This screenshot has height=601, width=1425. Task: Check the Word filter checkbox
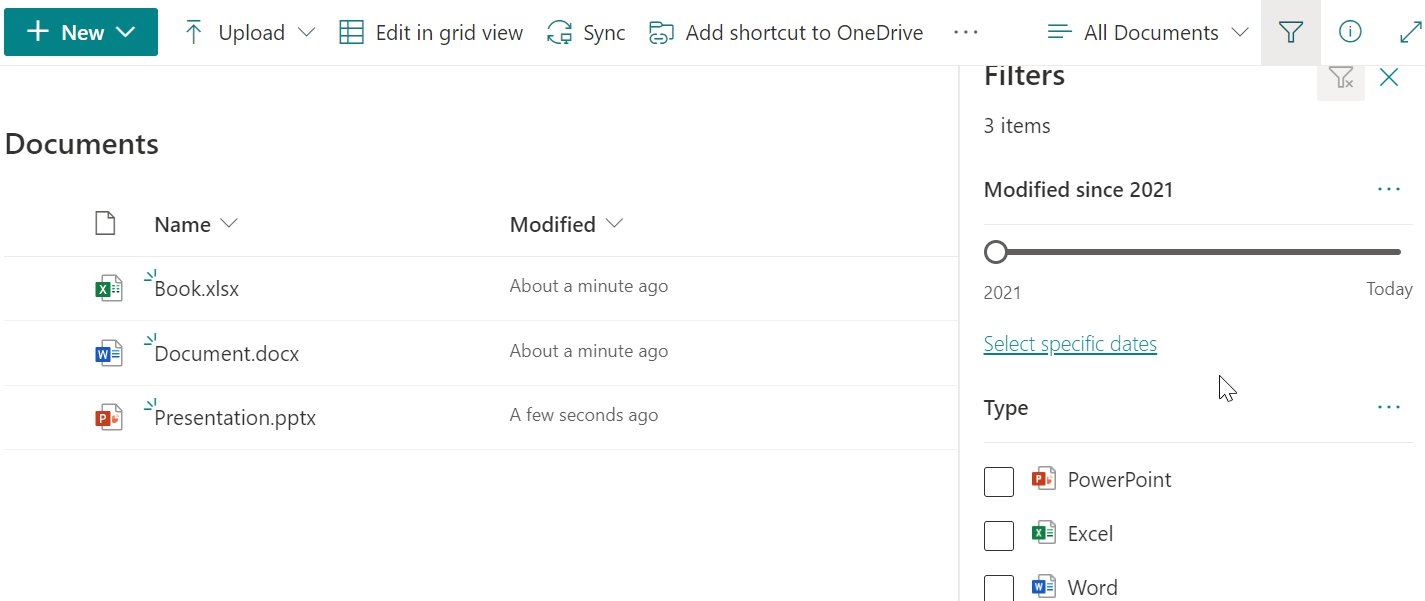(999, 588)
